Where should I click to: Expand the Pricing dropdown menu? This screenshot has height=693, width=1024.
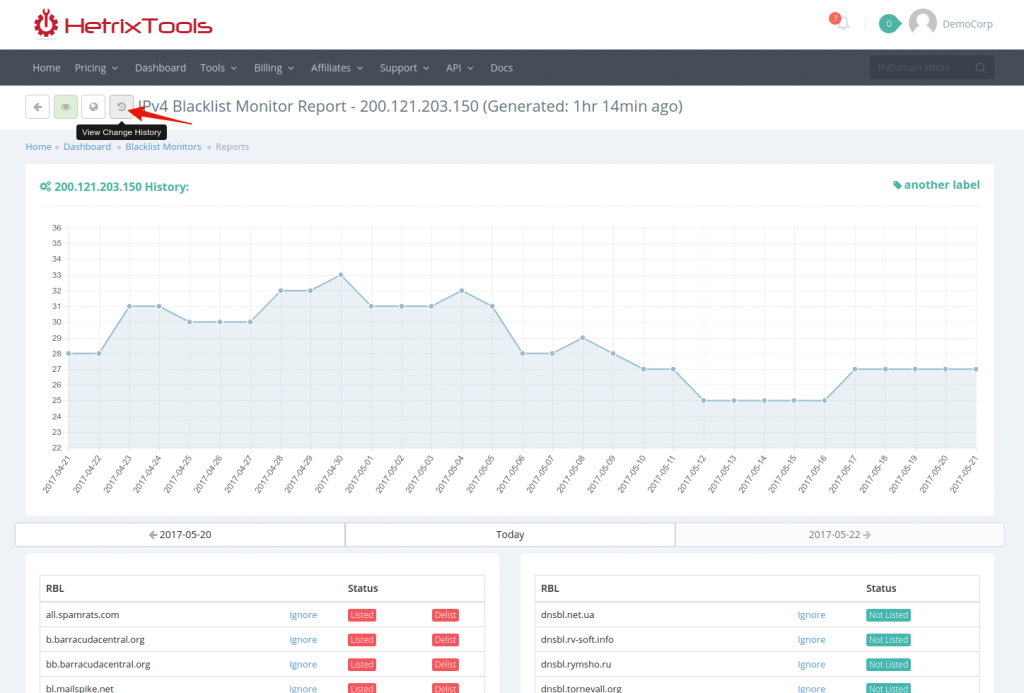[x=96, y=68]
